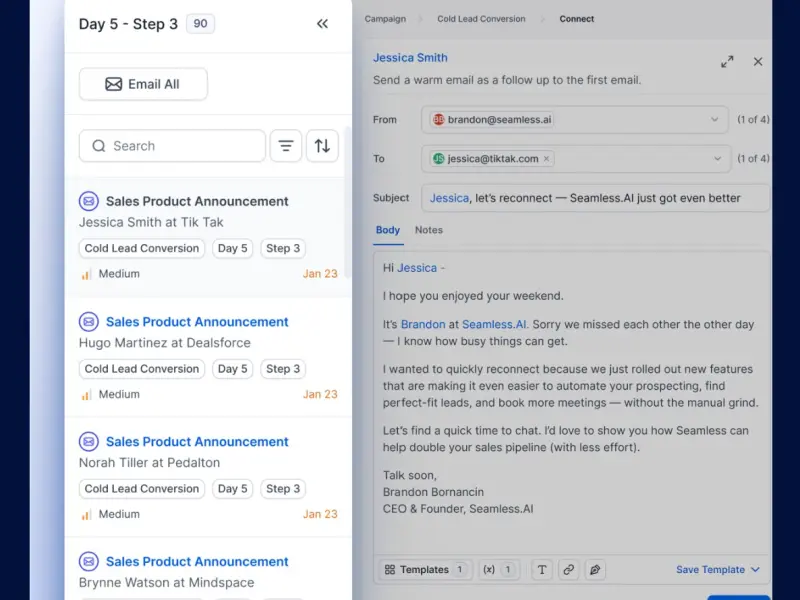Collapse the Day 5 - Step 3 panel
Image resolution: width=800 pixels, height=600 pixels.
click(x=322, y=24)
